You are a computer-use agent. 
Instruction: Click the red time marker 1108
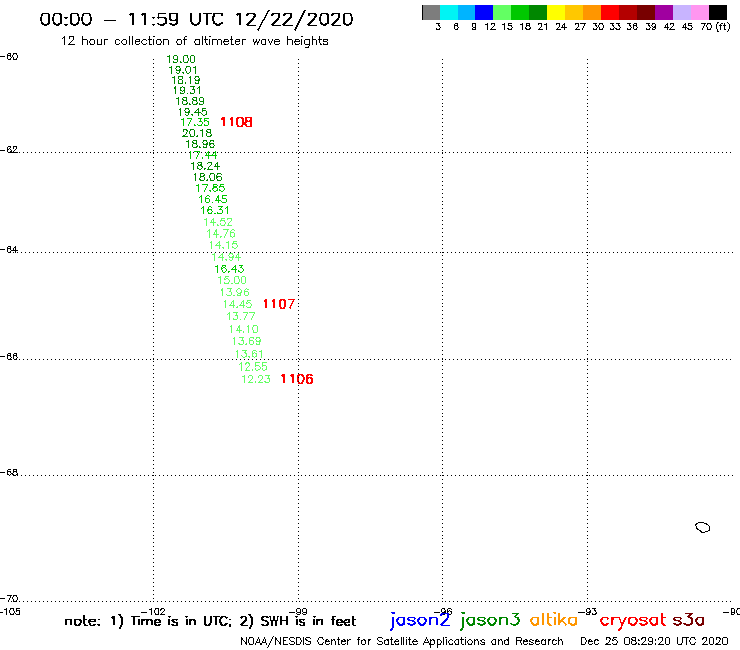point(236,122)
